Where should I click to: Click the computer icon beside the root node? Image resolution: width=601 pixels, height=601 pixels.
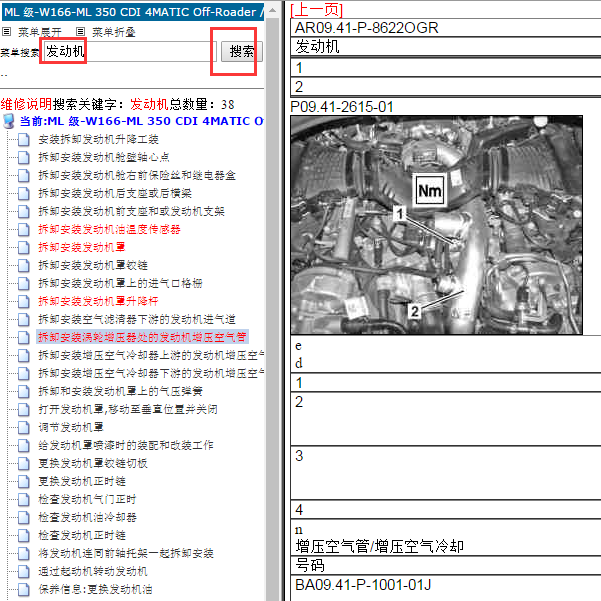(10, 121)
